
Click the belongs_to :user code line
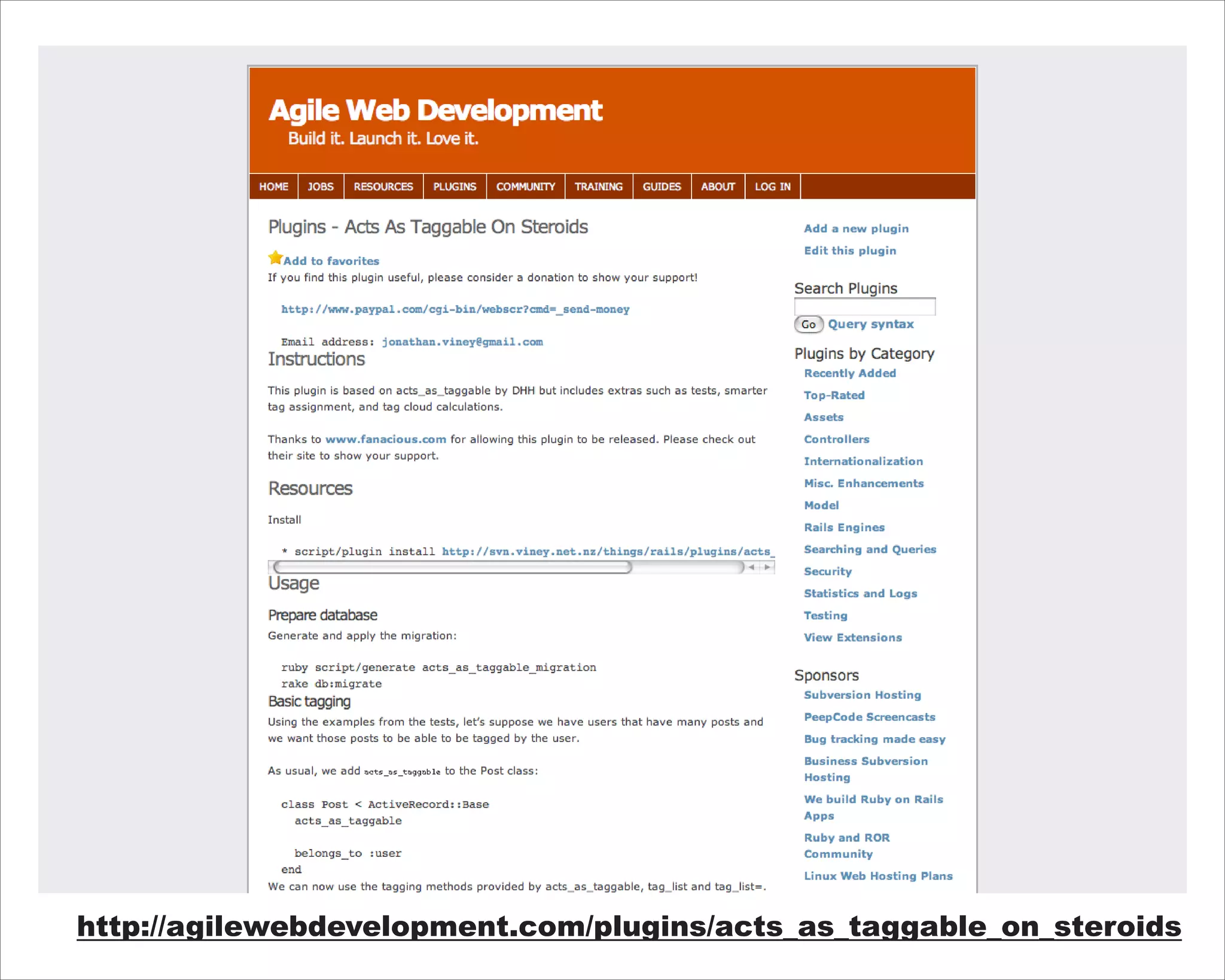coord(348,854)
